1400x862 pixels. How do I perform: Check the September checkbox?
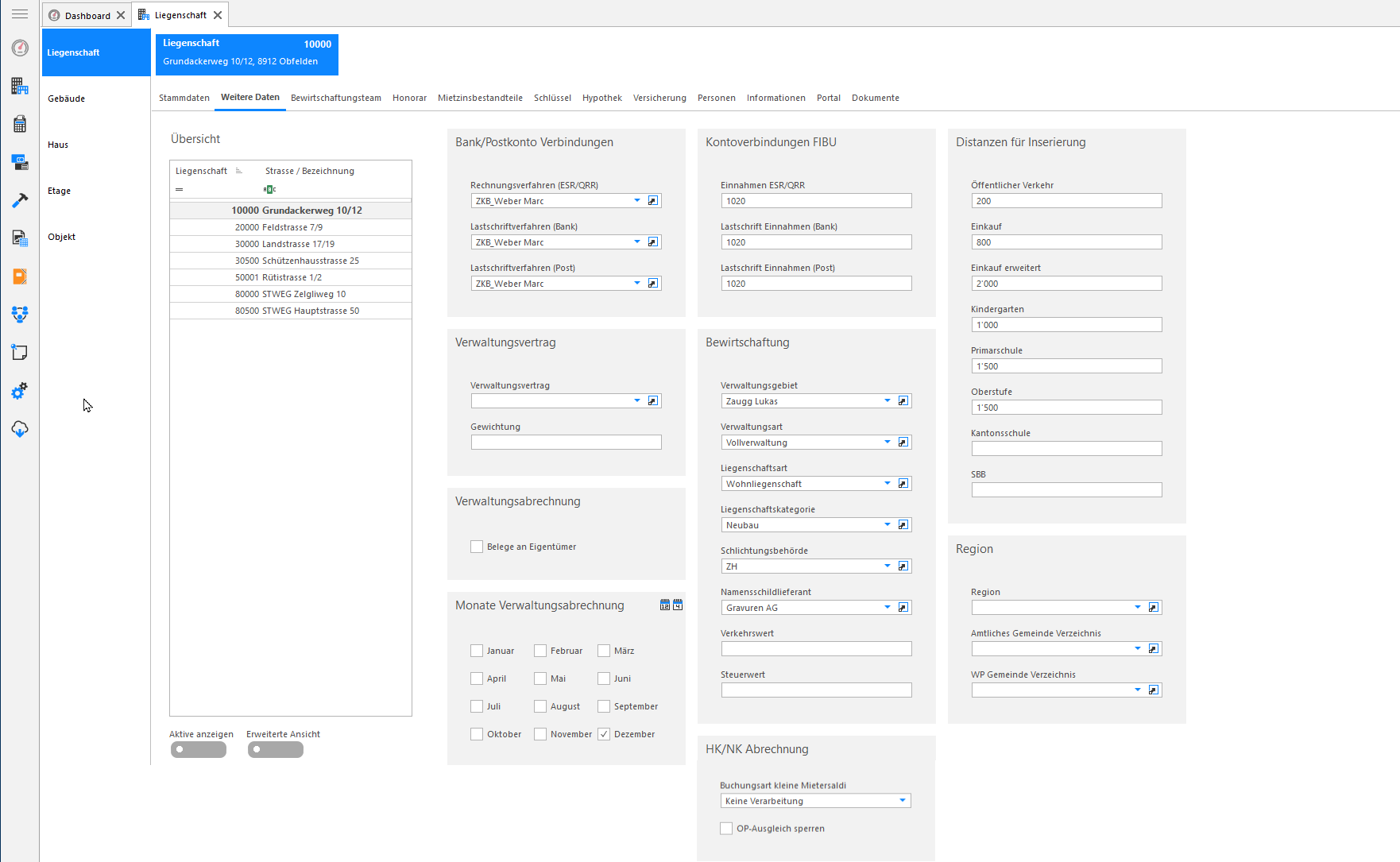click(604, 706)
